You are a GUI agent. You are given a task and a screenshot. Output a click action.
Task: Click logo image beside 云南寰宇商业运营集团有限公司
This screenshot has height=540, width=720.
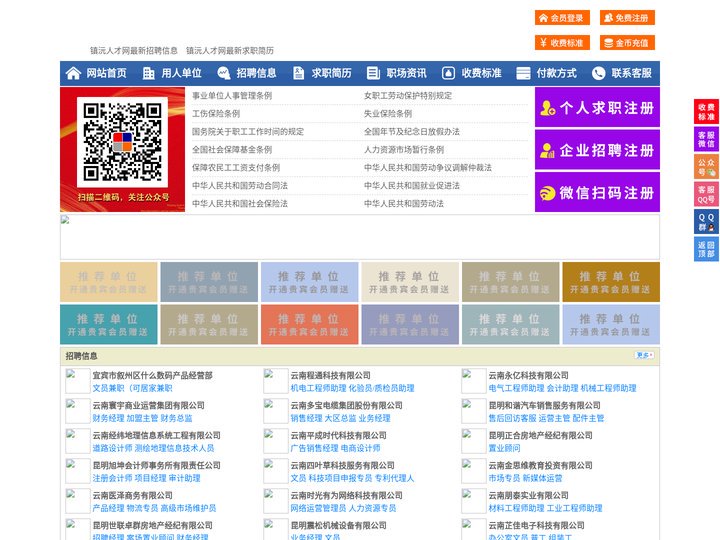tap(77, 411)
